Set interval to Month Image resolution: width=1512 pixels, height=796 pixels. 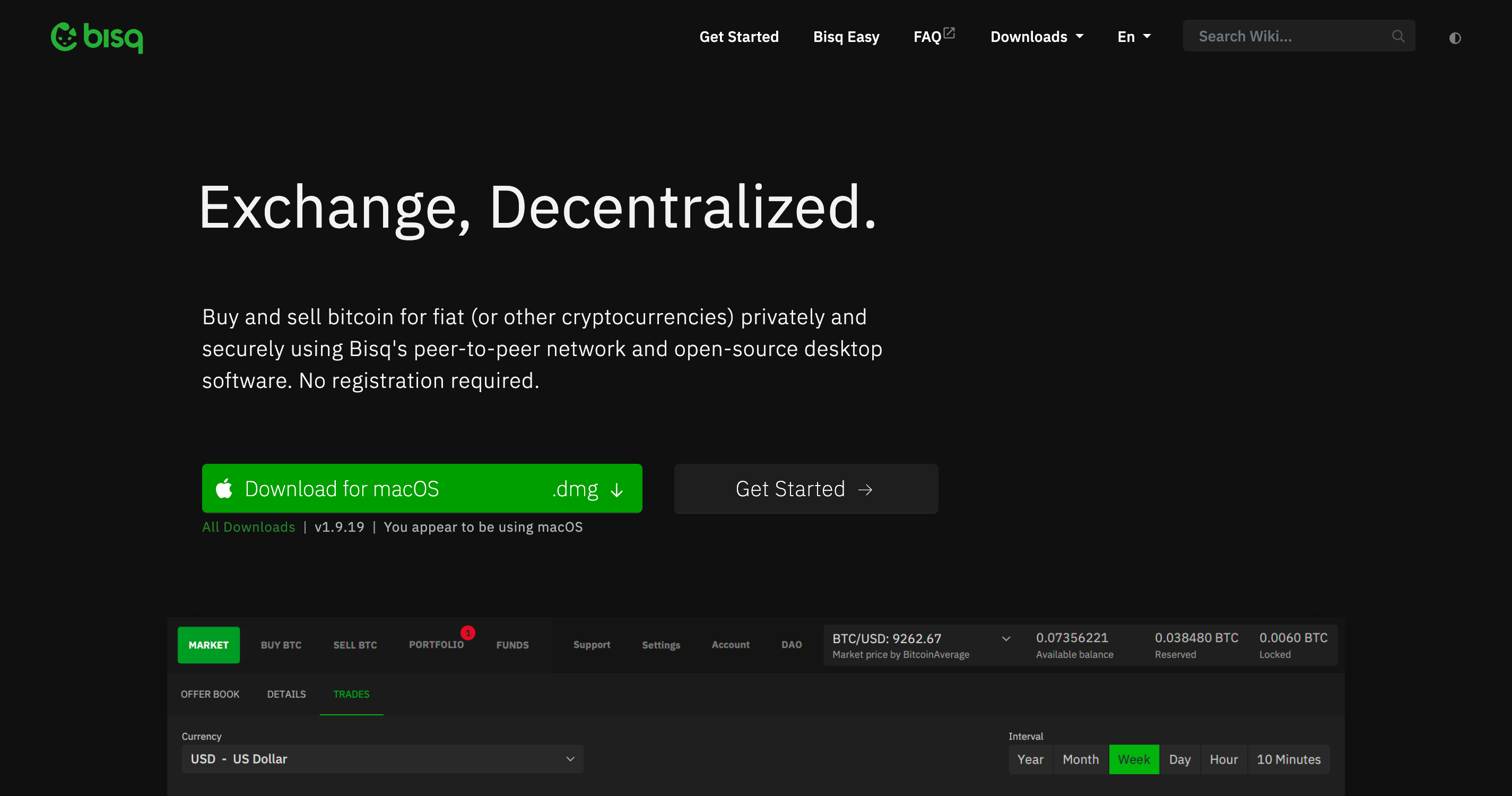[1081, 759]
